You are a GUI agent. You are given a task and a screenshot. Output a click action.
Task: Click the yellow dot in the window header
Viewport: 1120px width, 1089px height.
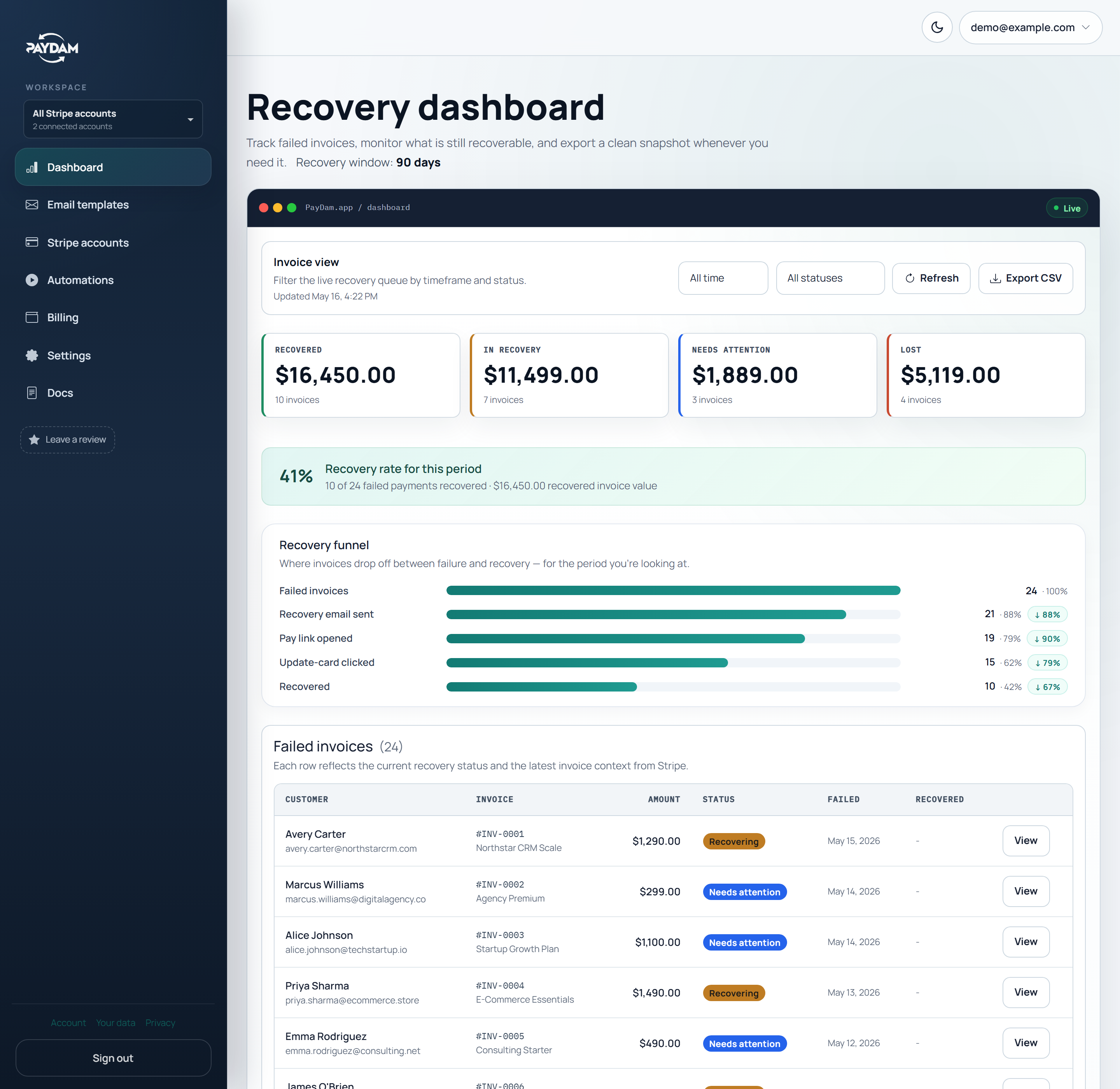277,208
